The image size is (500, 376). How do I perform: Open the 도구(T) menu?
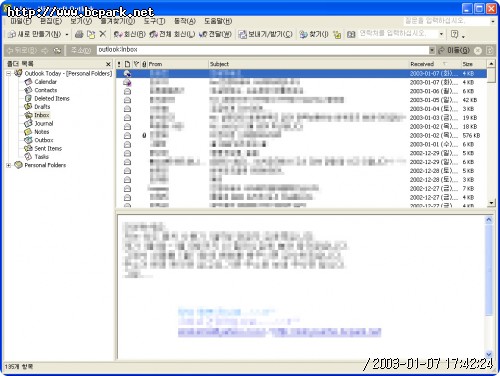[x=154, y=21]
